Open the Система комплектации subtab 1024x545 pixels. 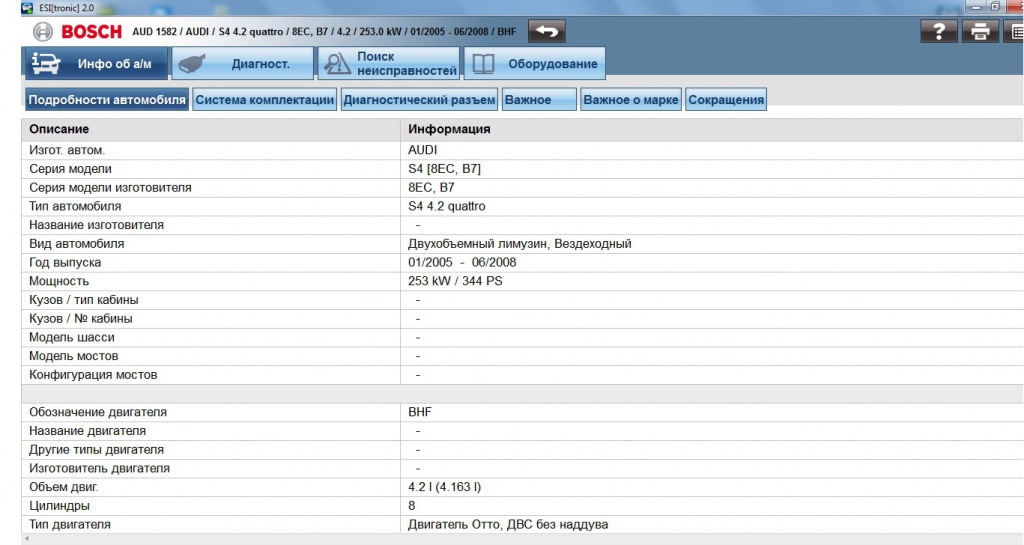tap(264, 100)
